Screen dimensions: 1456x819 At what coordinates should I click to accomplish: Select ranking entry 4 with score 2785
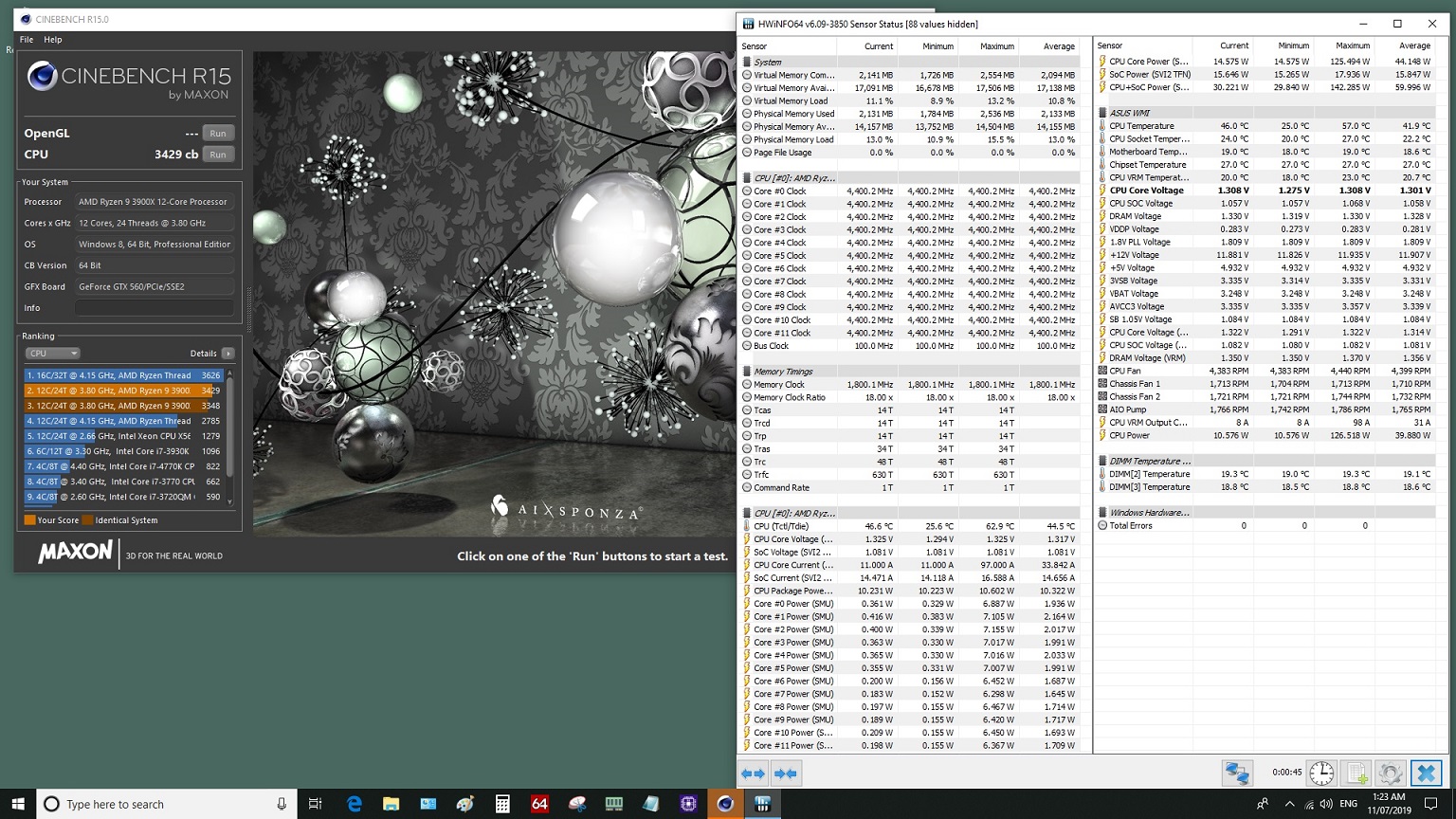(x=123, y=421)
